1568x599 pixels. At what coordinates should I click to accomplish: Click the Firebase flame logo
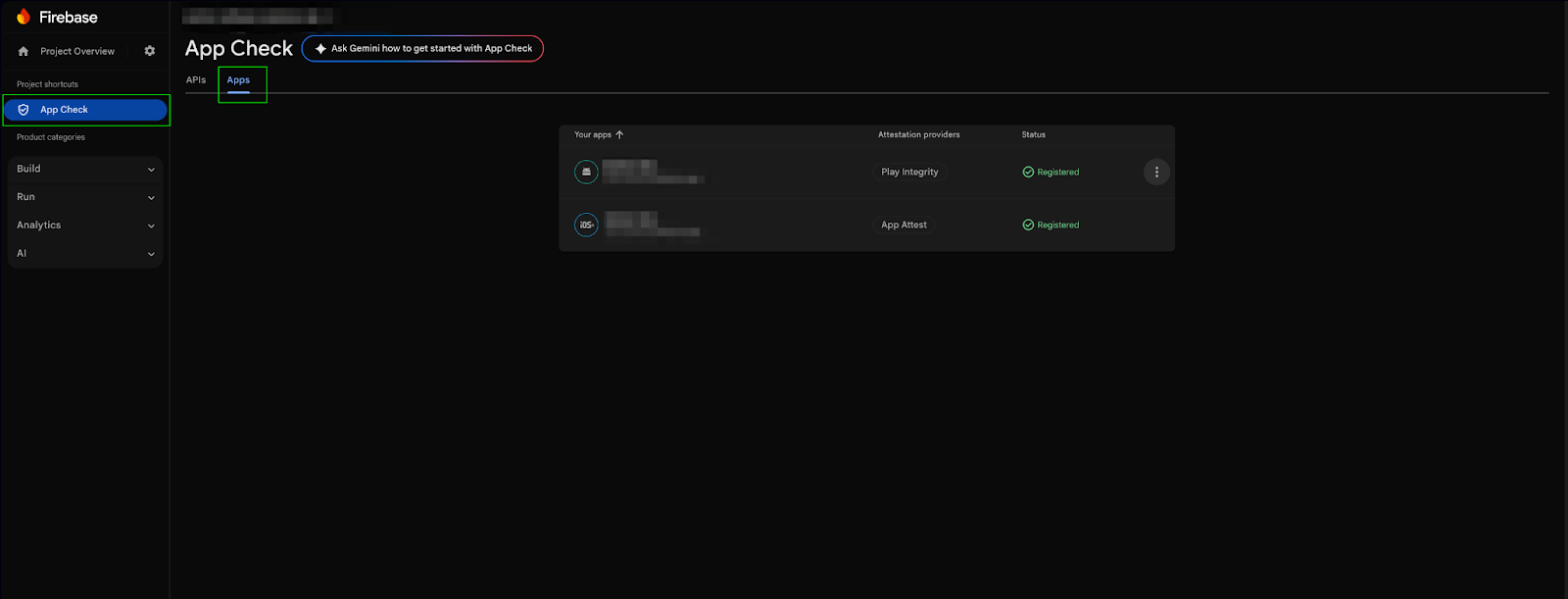click(x=24, y=17)
